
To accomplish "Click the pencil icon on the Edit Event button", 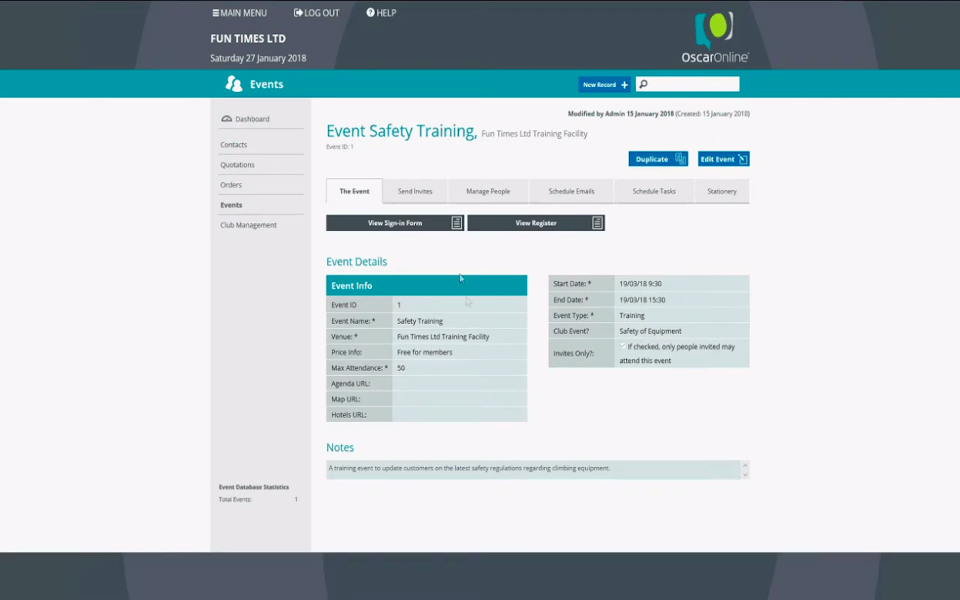I will [x=742, y=159].
